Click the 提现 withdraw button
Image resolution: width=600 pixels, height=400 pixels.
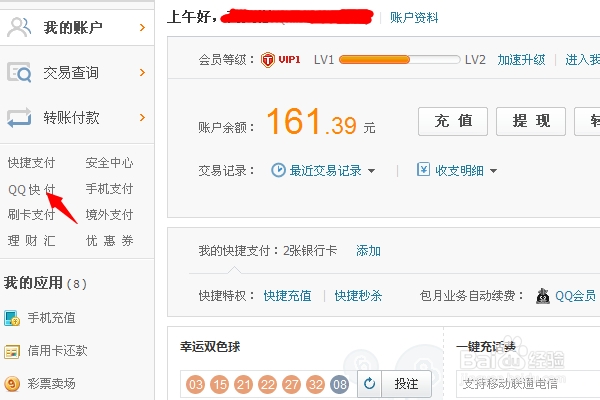point(531,121)
